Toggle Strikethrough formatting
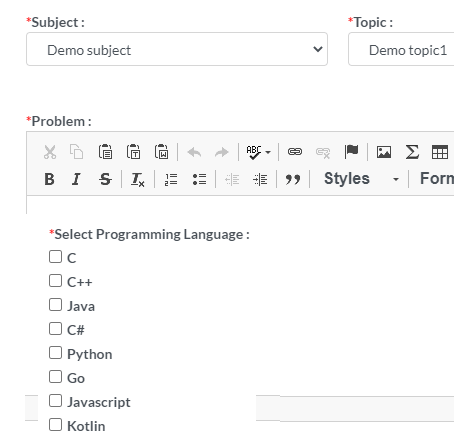This screenshot has width=454, height=447. coord(105,179)
